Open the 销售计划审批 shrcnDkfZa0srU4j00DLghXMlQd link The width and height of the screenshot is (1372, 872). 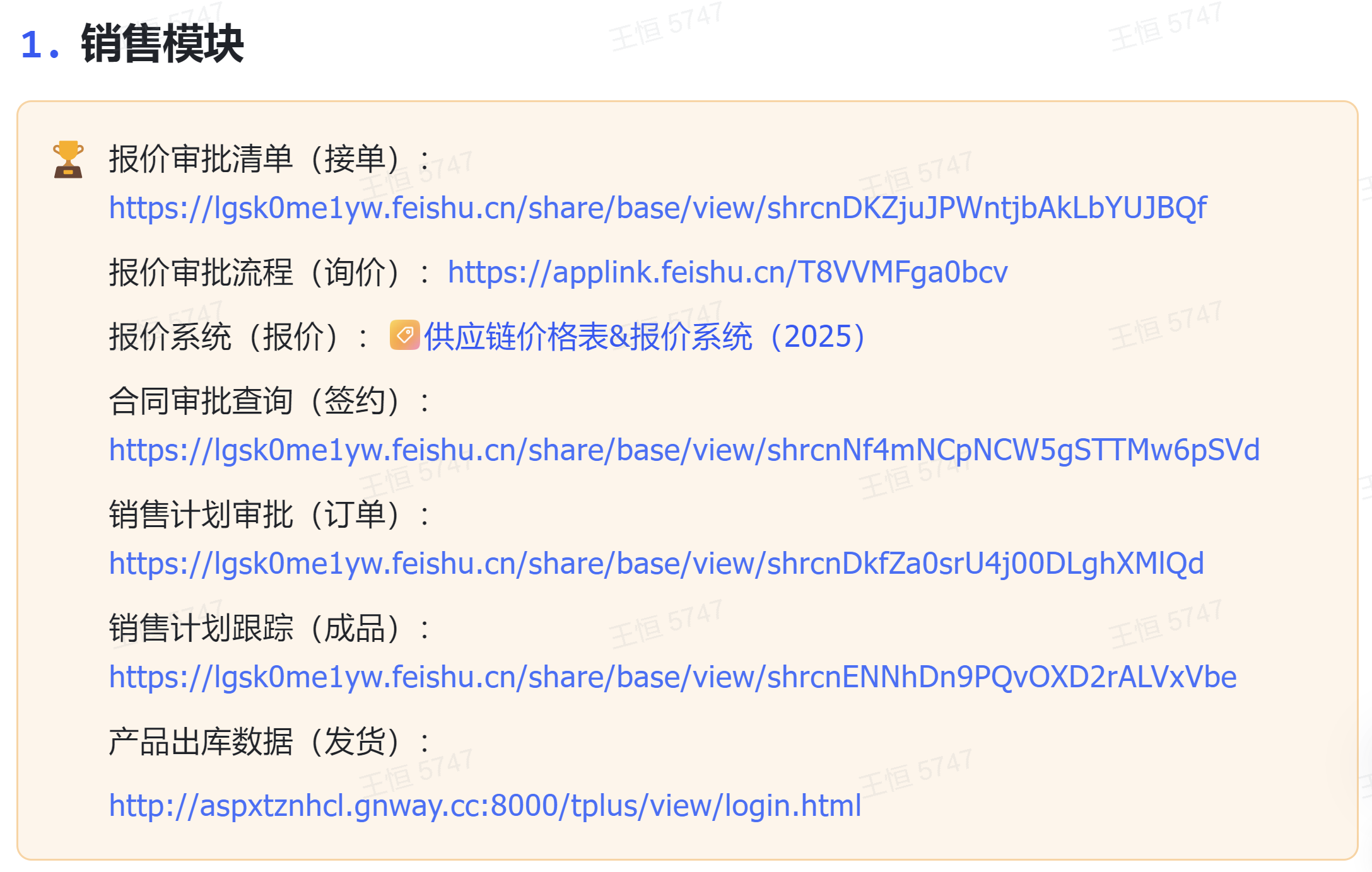point(656,564)
